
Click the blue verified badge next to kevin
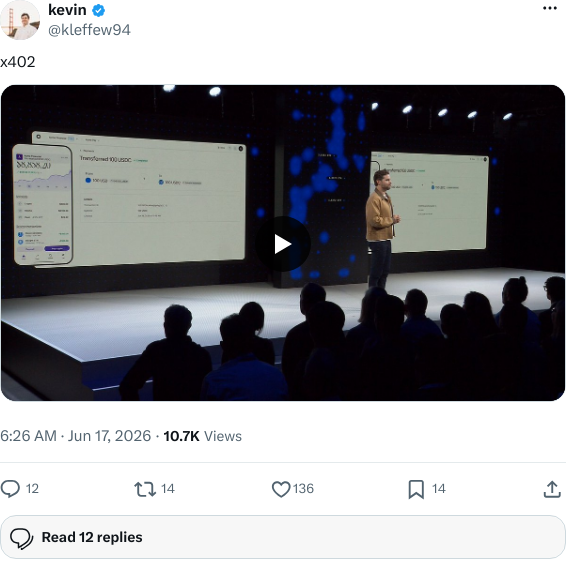pos(98,10)
